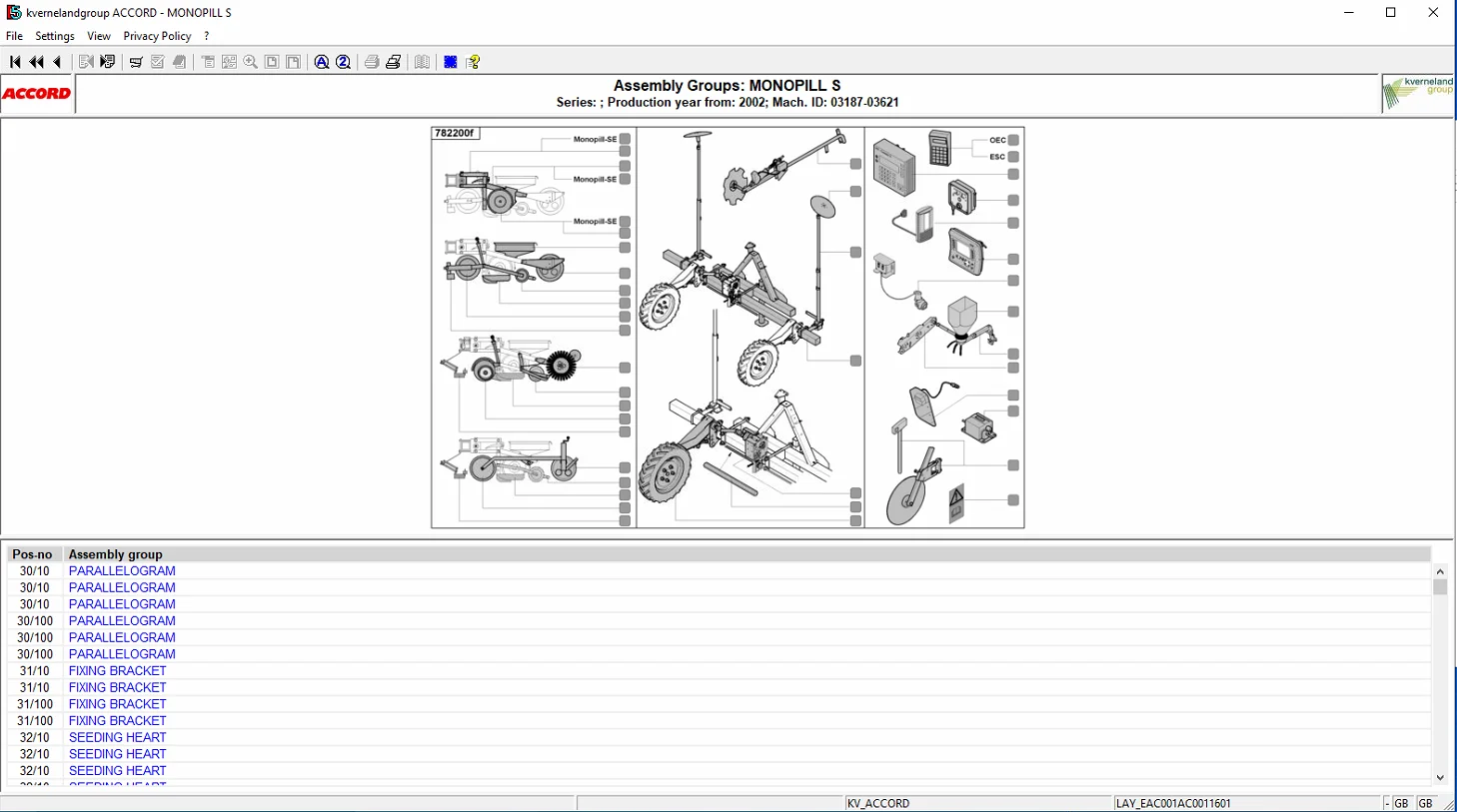The height and width of the screenshot is (812, 1457).
Task: Click the Pos-no column header
Action: tap(33, 554)
